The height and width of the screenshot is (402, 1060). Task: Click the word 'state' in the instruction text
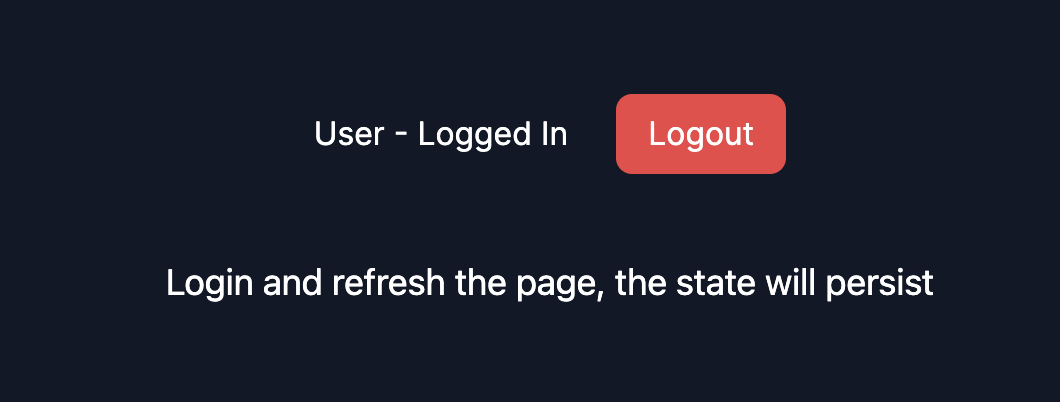[x=716, y=283]
